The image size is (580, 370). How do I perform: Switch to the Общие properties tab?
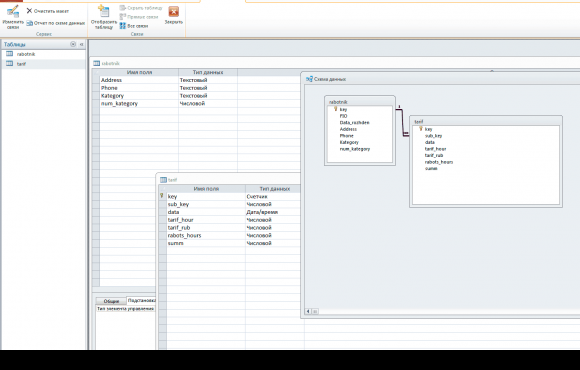tap(111, 301)
